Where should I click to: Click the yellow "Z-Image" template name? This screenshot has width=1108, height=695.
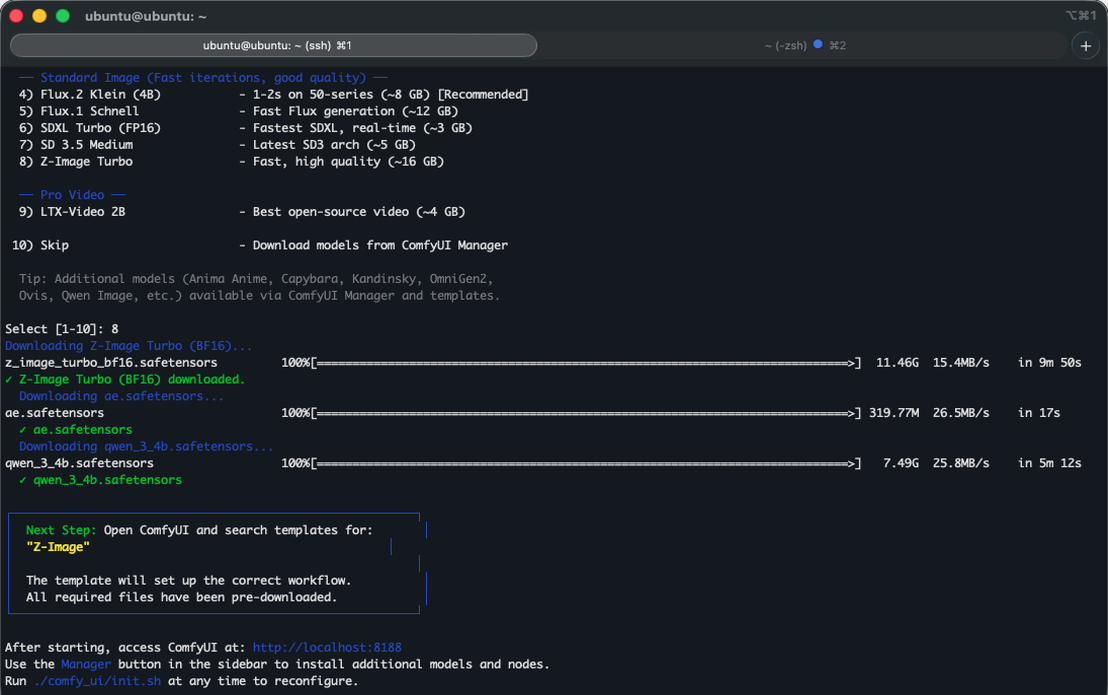[x=58, y=547]
